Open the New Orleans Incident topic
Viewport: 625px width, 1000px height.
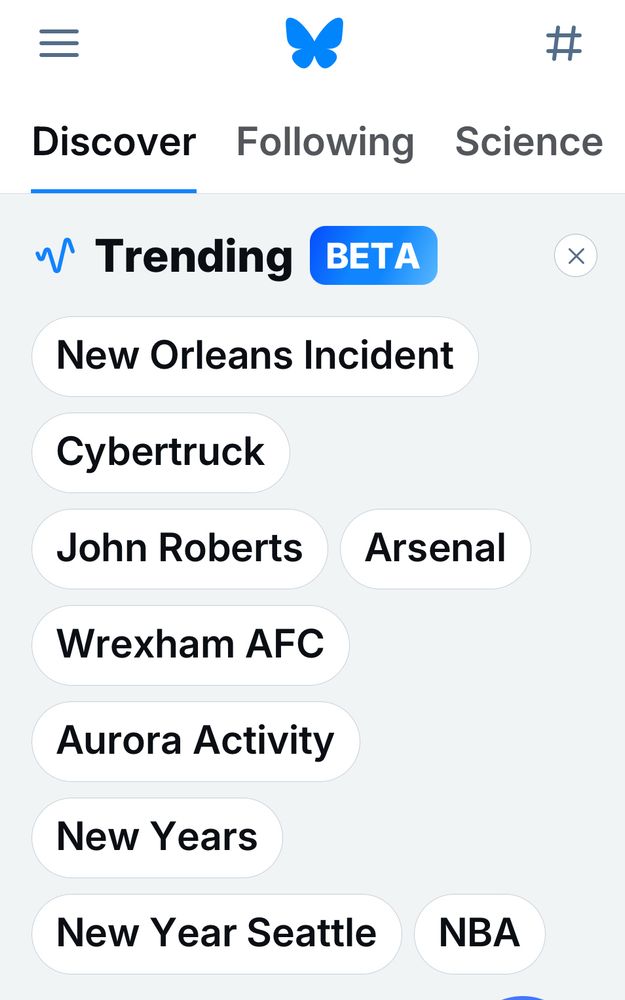[x=255, y=356]
